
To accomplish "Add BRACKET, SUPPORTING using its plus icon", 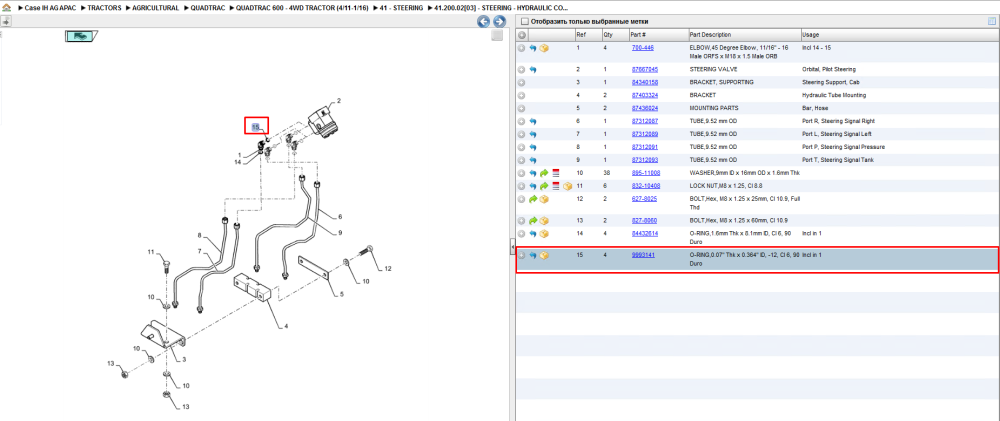I will point(521,82).
